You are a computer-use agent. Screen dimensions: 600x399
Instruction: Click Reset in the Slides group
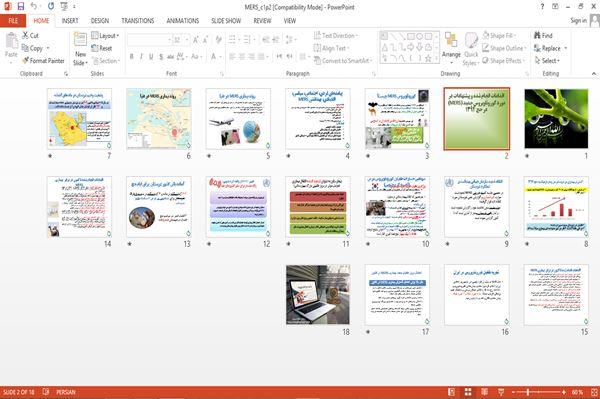coord(102,48)
